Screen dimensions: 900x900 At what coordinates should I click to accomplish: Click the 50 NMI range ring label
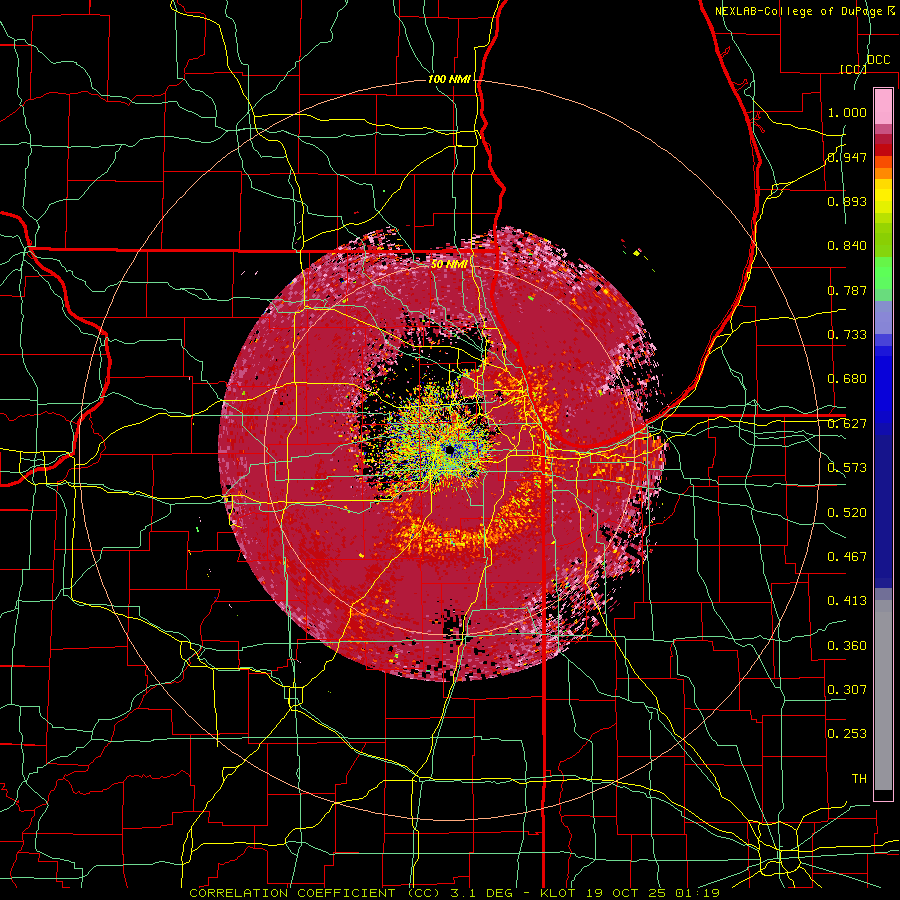point(449,264)
